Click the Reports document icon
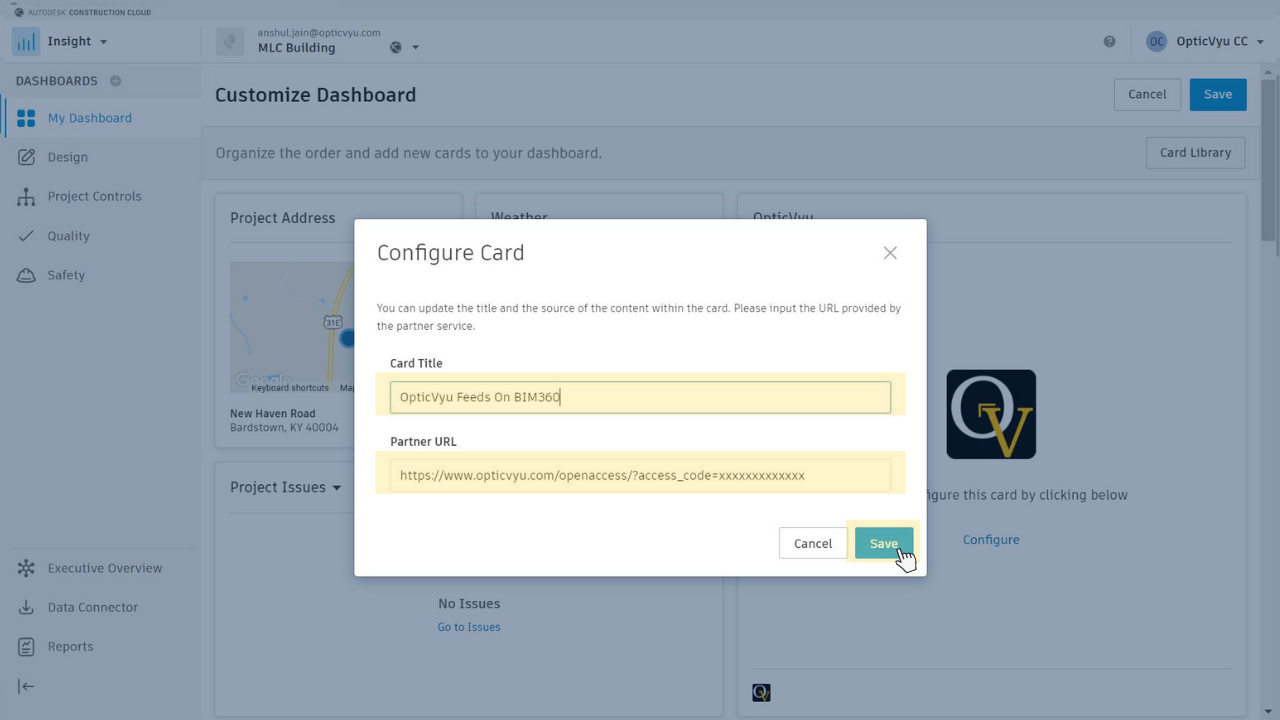Image resolution: width=1280 pixels, height=720 pixels. point(26,646)
